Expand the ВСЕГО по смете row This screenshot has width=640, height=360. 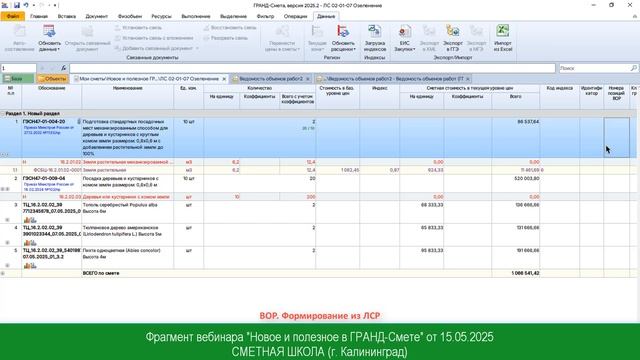(x=3, y=273)
